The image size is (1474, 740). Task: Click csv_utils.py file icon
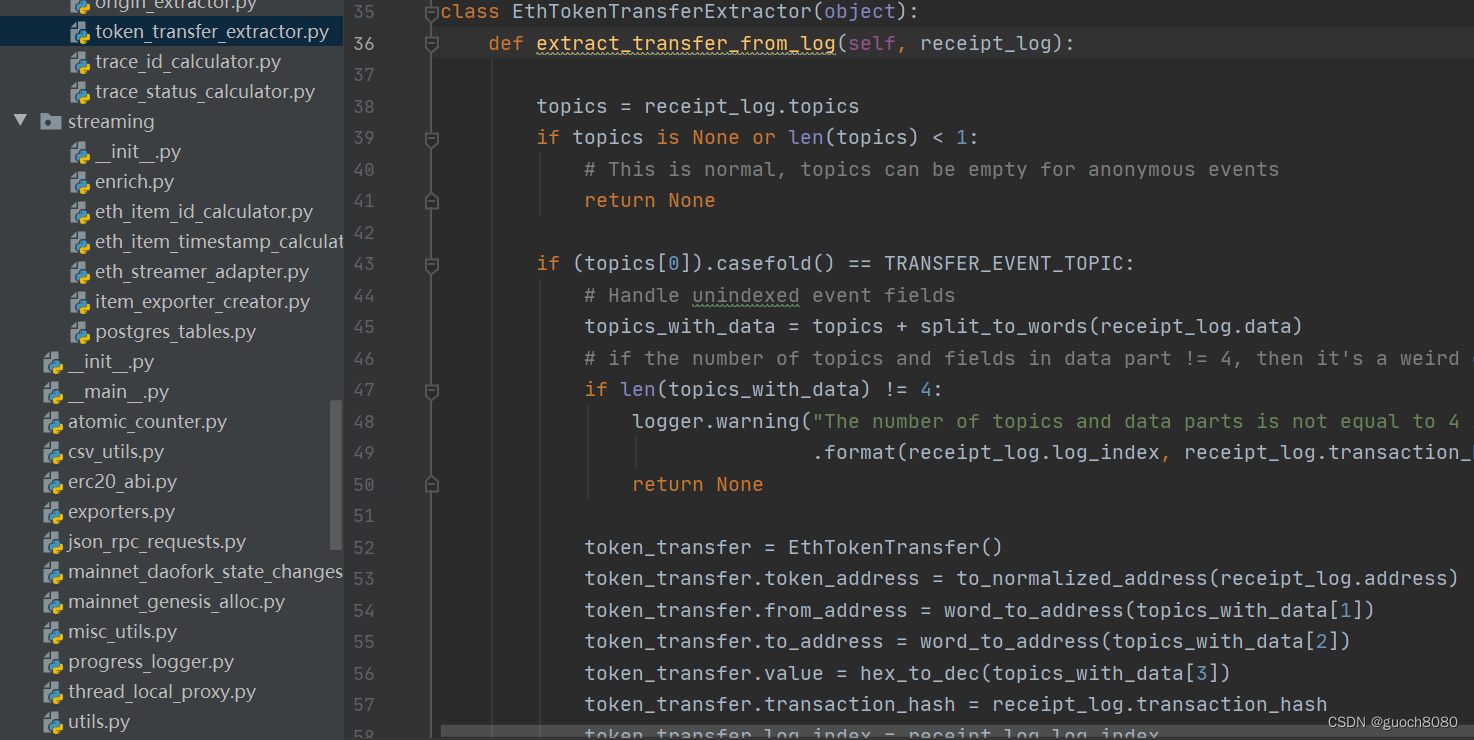[x=52, y=452]
